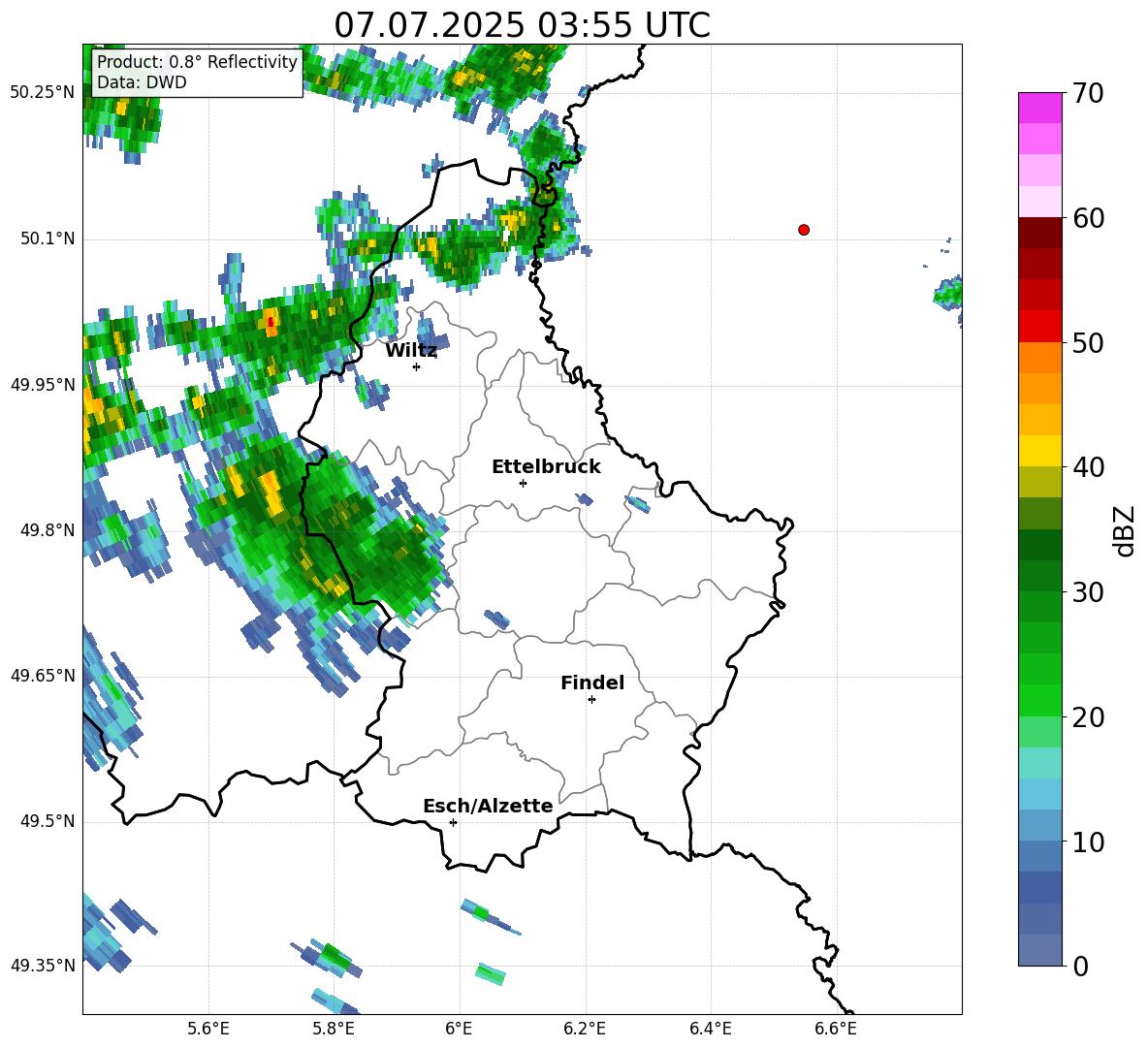Screen dimensions: 1148x1048
Task: Click the isolated radar echo at the map's eastern edge
Action: [948, 294]
